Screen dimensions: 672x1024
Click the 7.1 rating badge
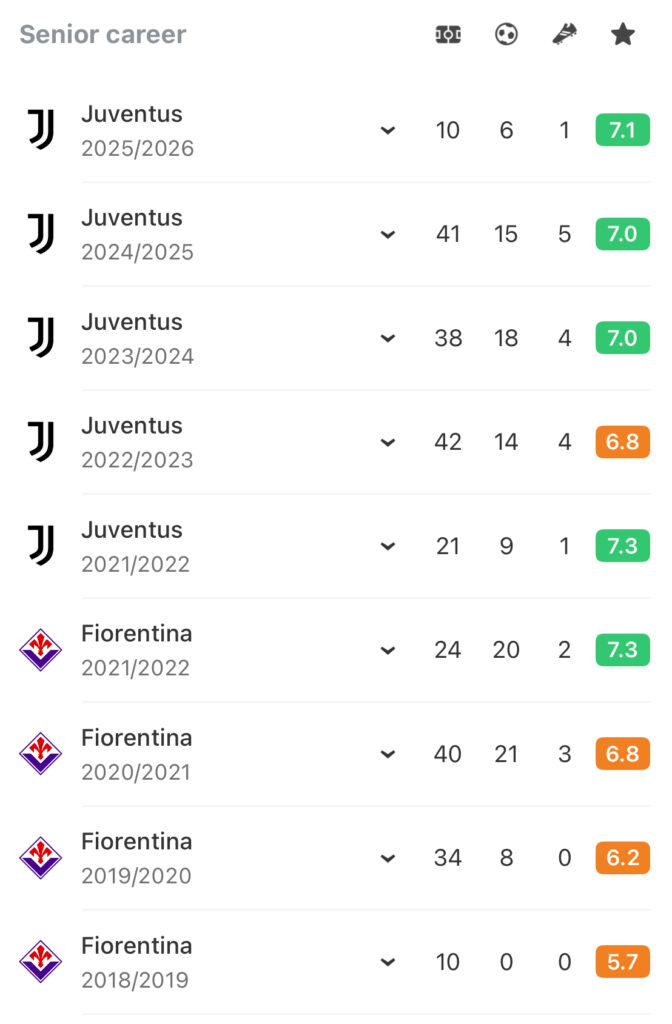622,131
